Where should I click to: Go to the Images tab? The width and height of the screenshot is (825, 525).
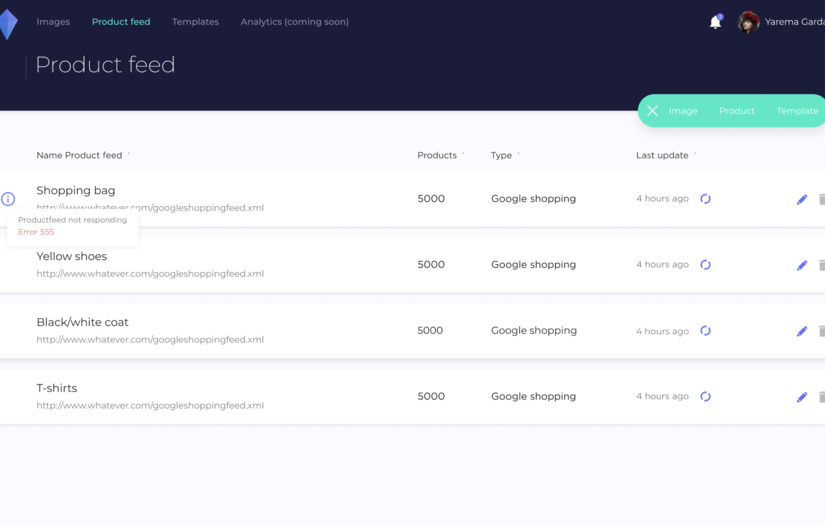(x=53, y=22)
